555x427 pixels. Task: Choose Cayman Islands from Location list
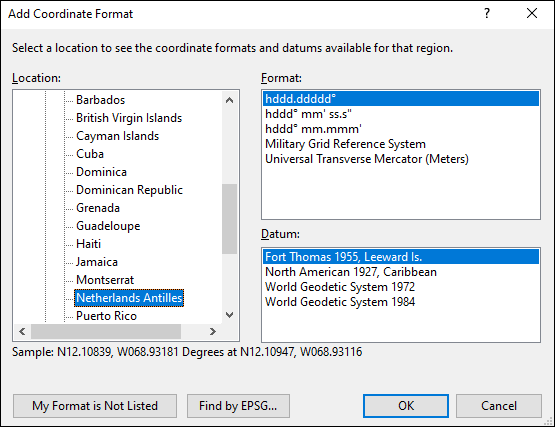click(x=118, y=136)
